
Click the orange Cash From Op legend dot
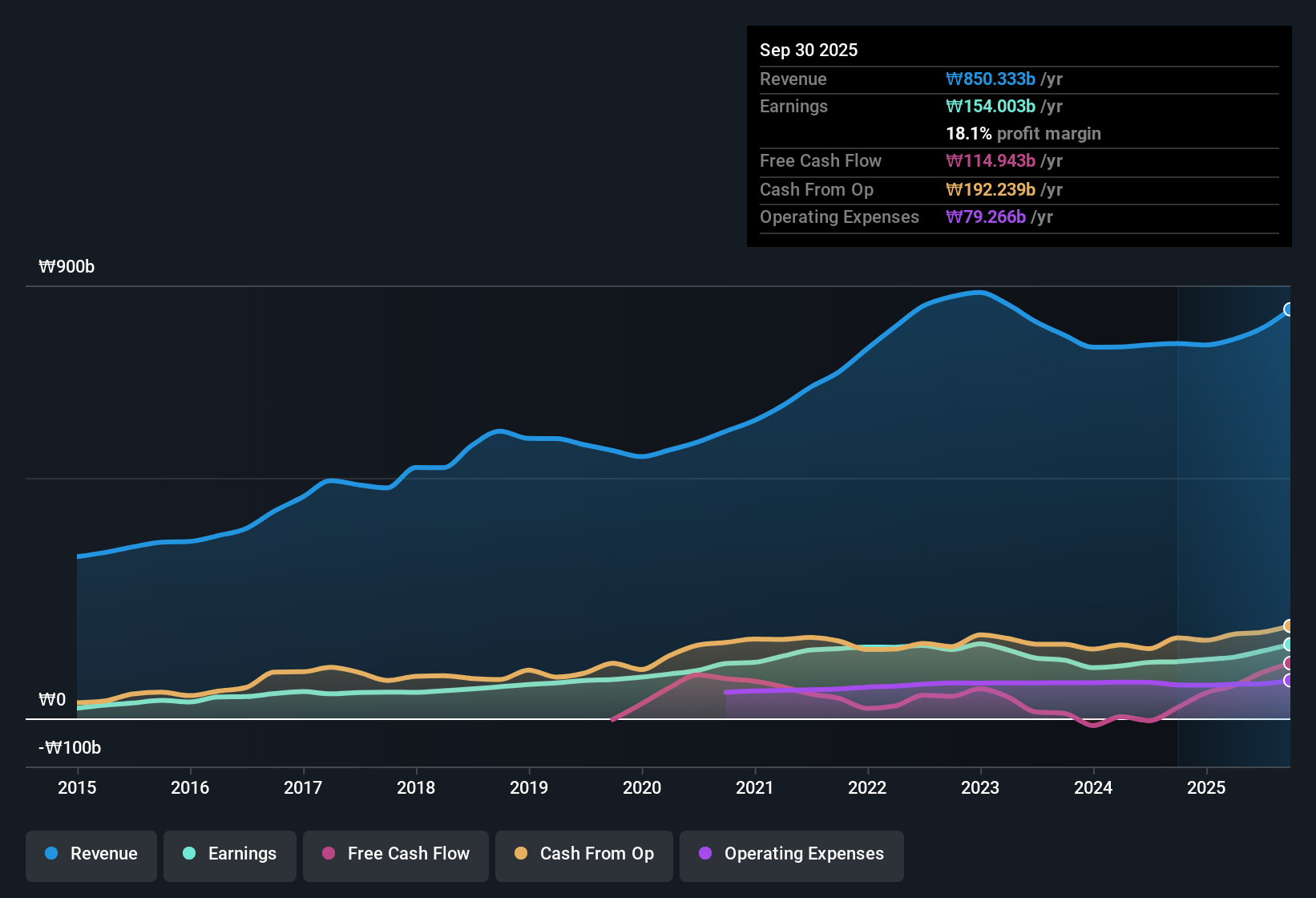(x=520, y=854)
